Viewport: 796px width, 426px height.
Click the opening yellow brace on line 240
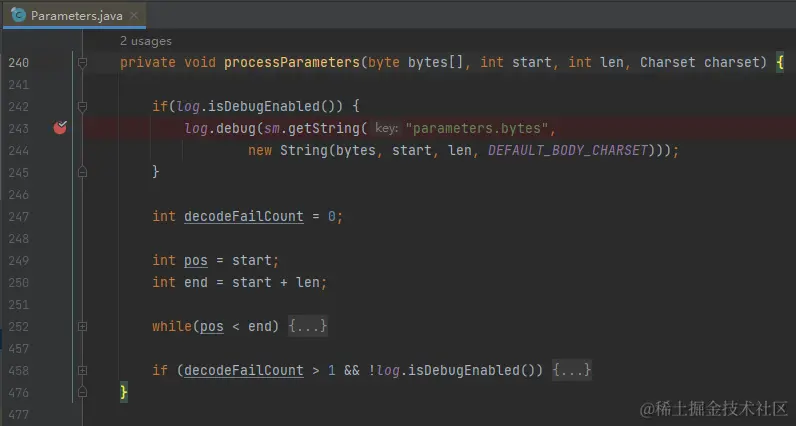pos(780,62)
